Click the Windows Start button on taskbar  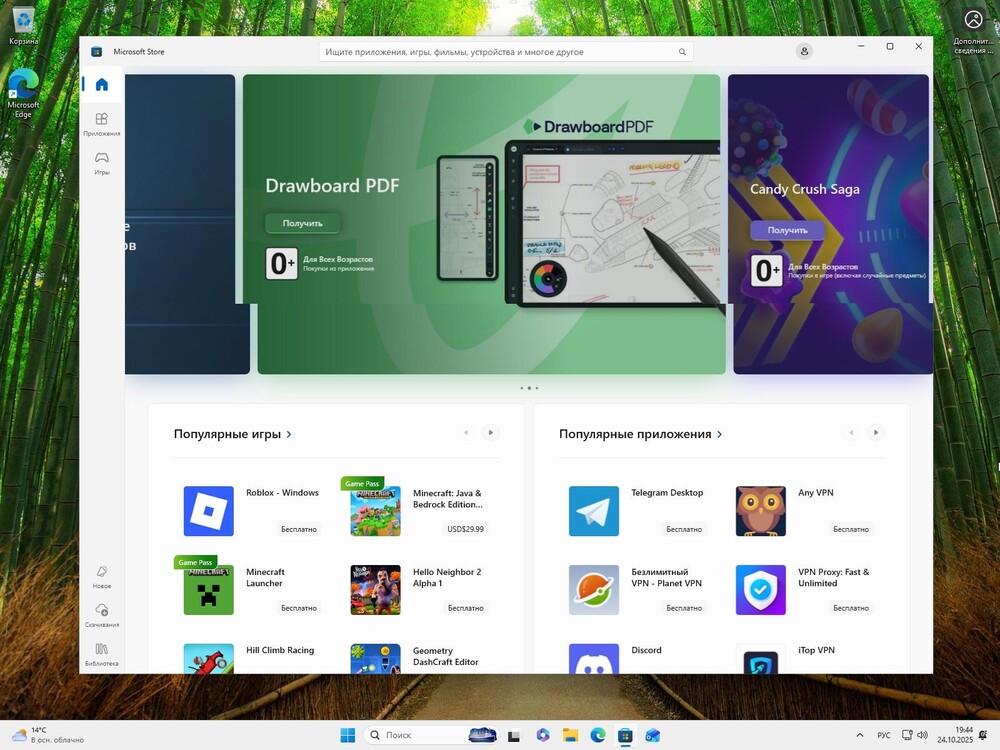click(x=347, y=735)
